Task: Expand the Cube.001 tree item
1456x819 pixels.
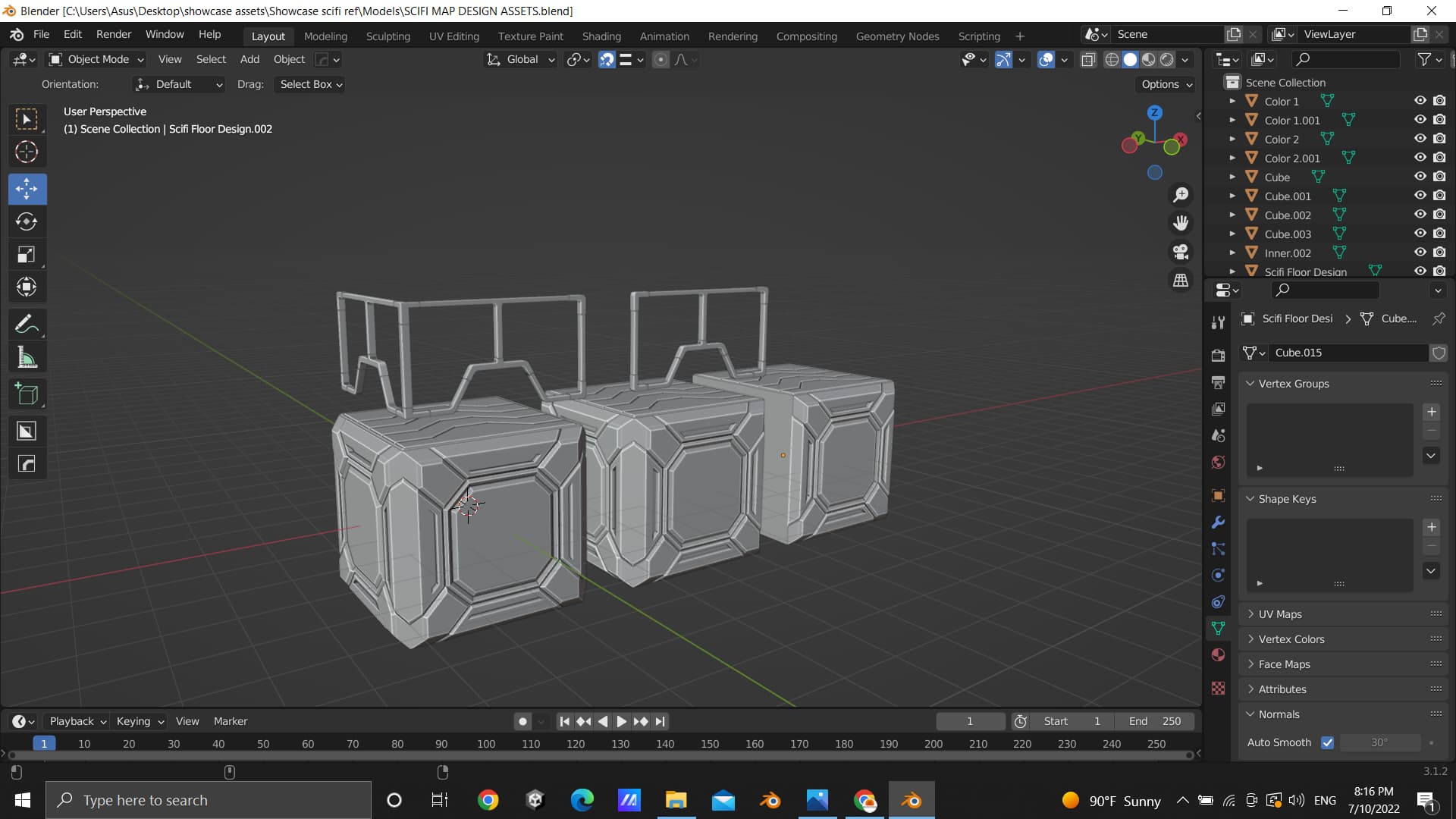Action: tap(1232, 196)
